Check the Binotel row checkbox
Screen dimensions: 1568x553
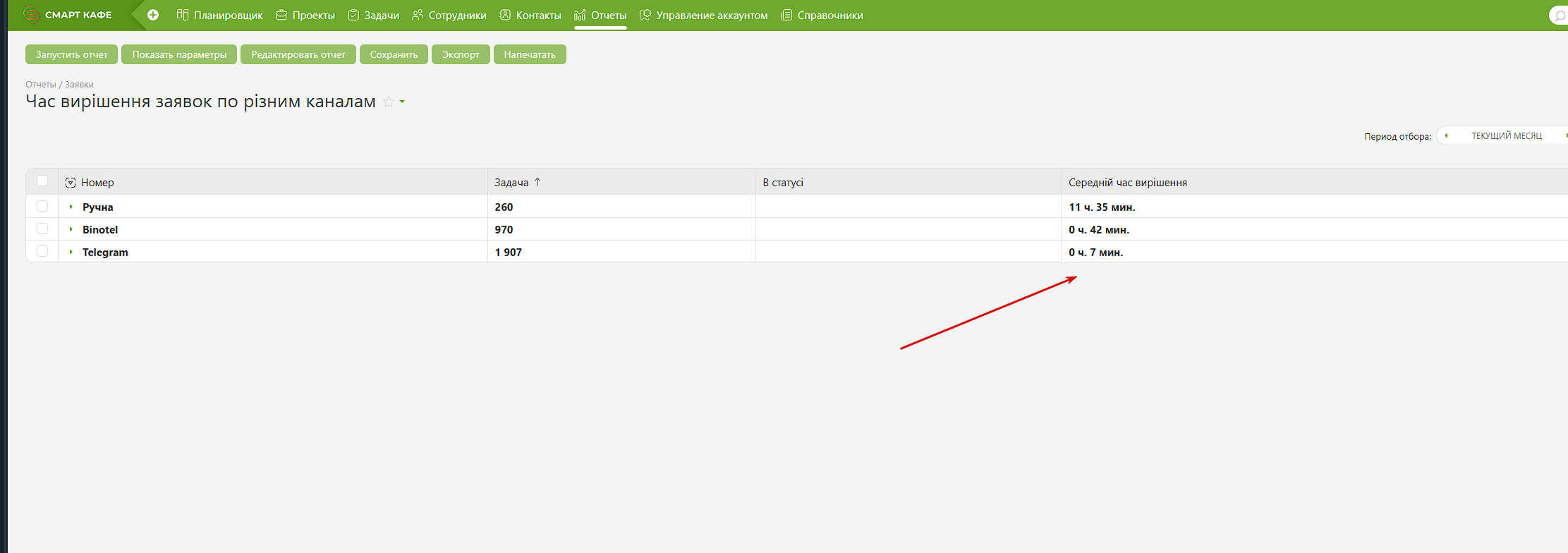point(42,229)
